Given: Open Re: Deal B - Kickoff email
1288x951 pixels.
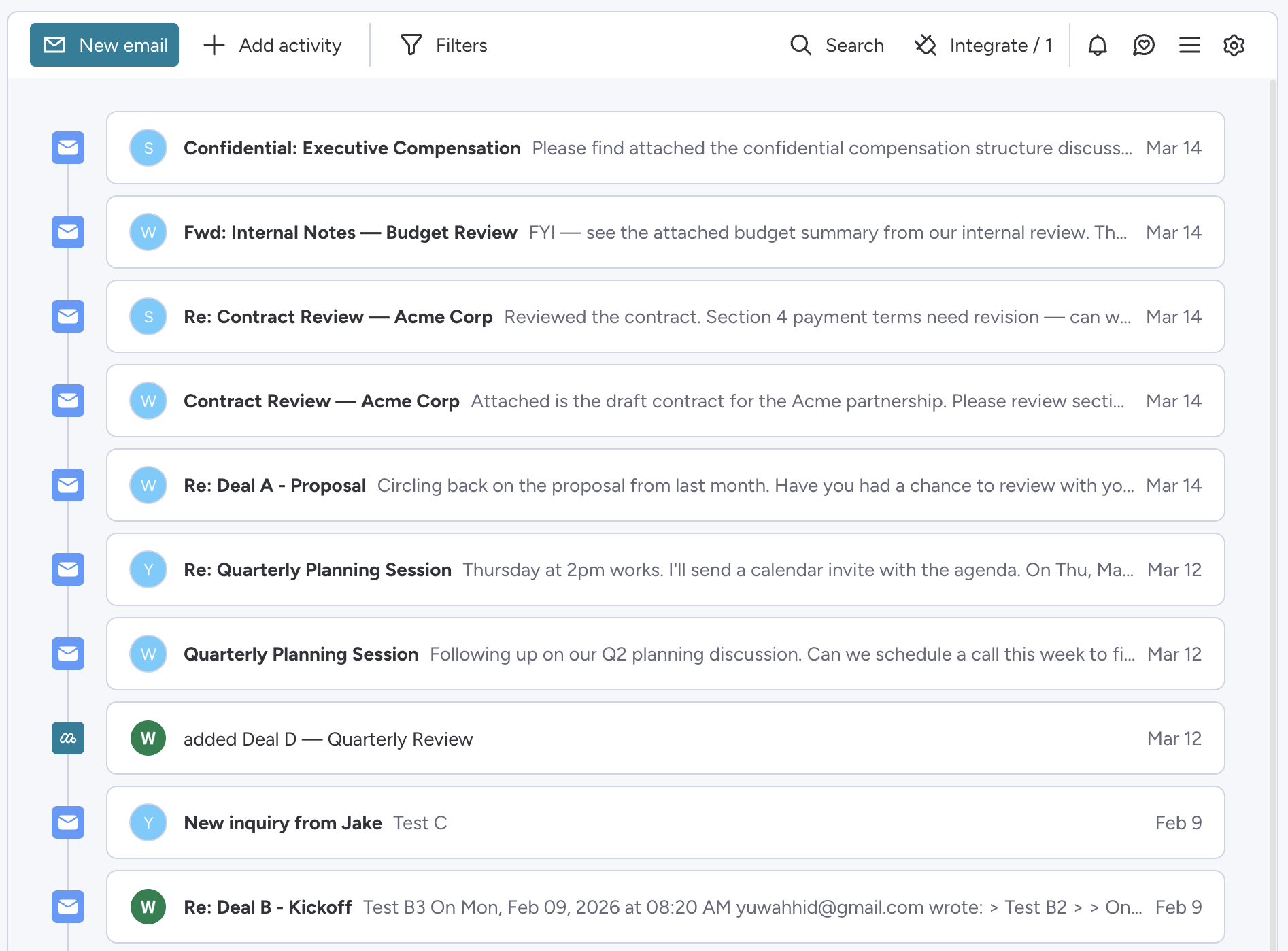Looking at the screenshot, I should tap(665, 907).
